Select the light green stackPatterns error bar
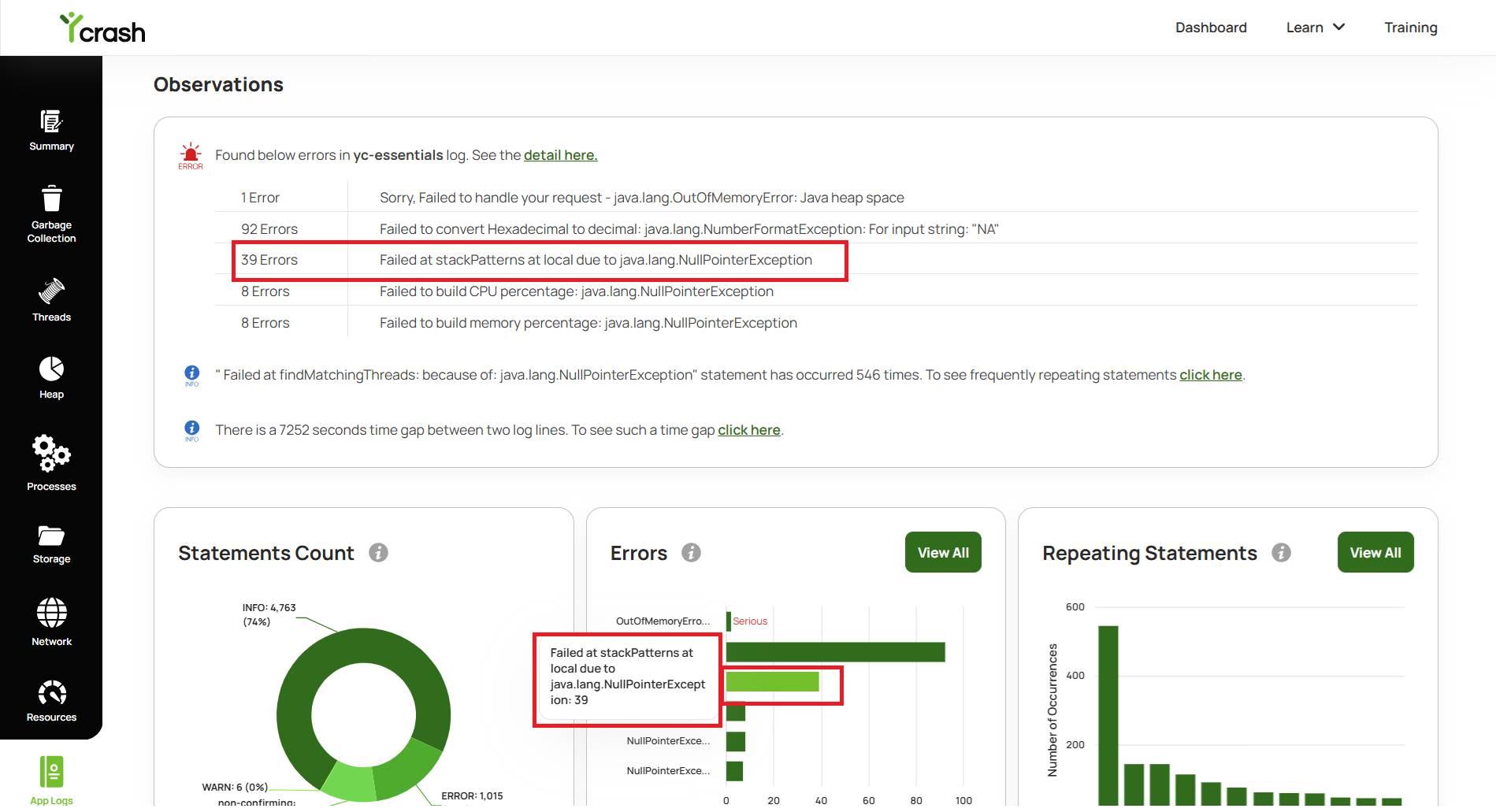1496x812 pixels. point(772,682)
